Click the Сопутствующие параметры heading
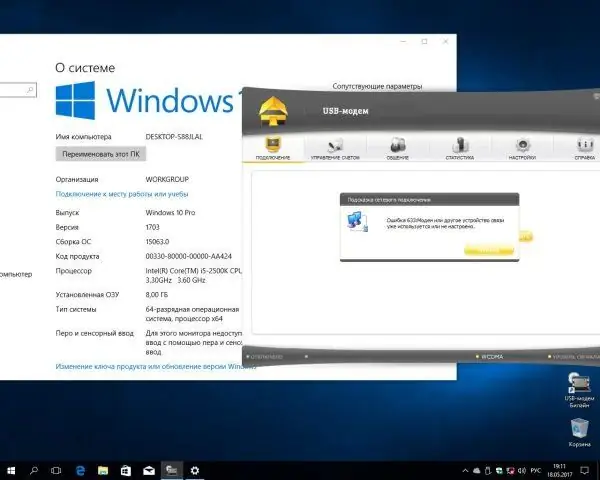600x480 pixels. pos(377,87)
